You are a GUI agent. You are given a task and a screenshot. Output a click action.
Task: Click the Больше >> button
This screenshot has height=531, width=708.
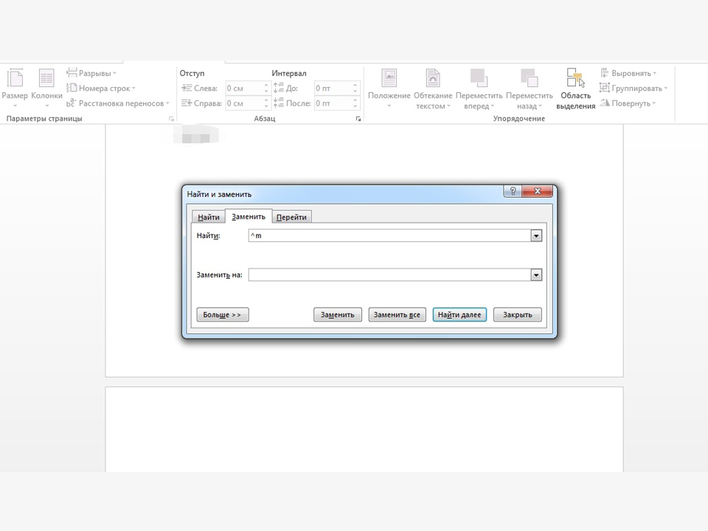(x=223, y=315)
